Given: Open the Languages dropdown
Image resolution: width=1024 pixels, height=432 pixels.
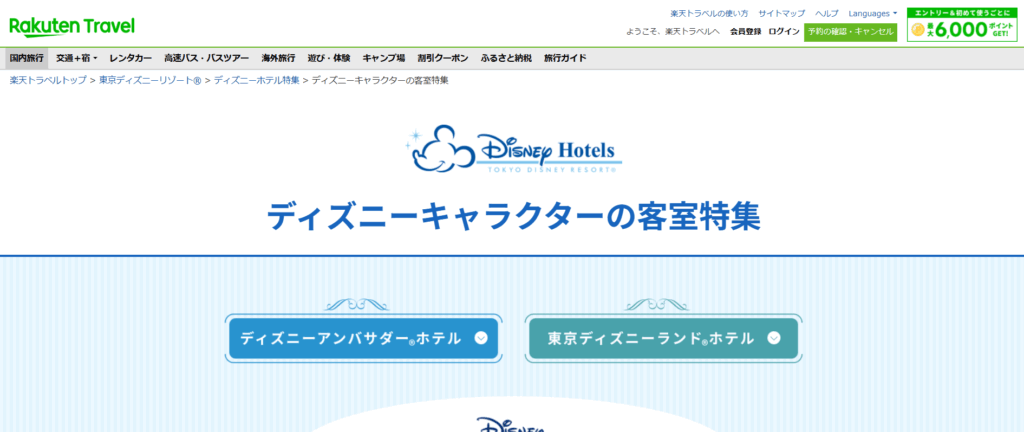Looking at the screenshot, I should coord(872,13).
